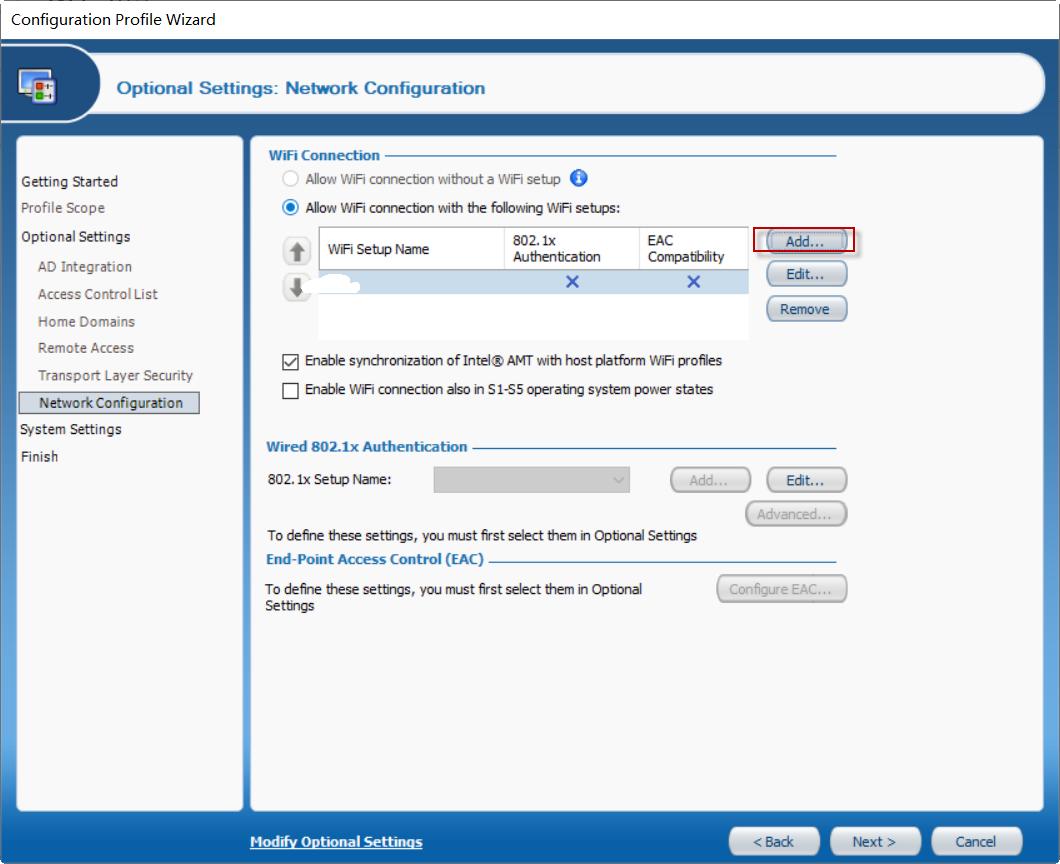Click the move up arrow icon

click(x=297, y=252)
